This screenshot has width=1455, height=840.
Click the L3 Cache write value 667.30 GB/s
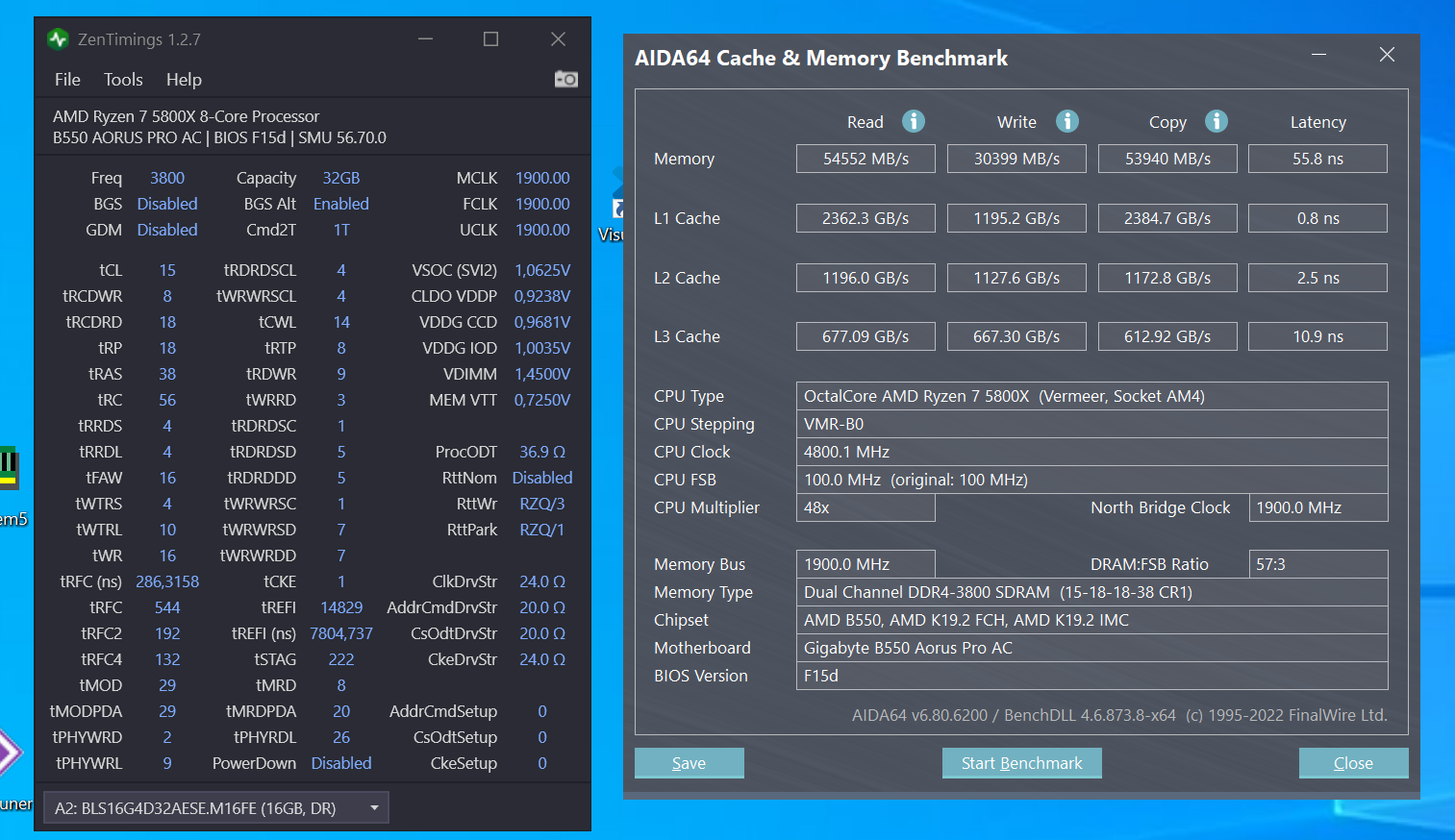(x=1016, y=336)
